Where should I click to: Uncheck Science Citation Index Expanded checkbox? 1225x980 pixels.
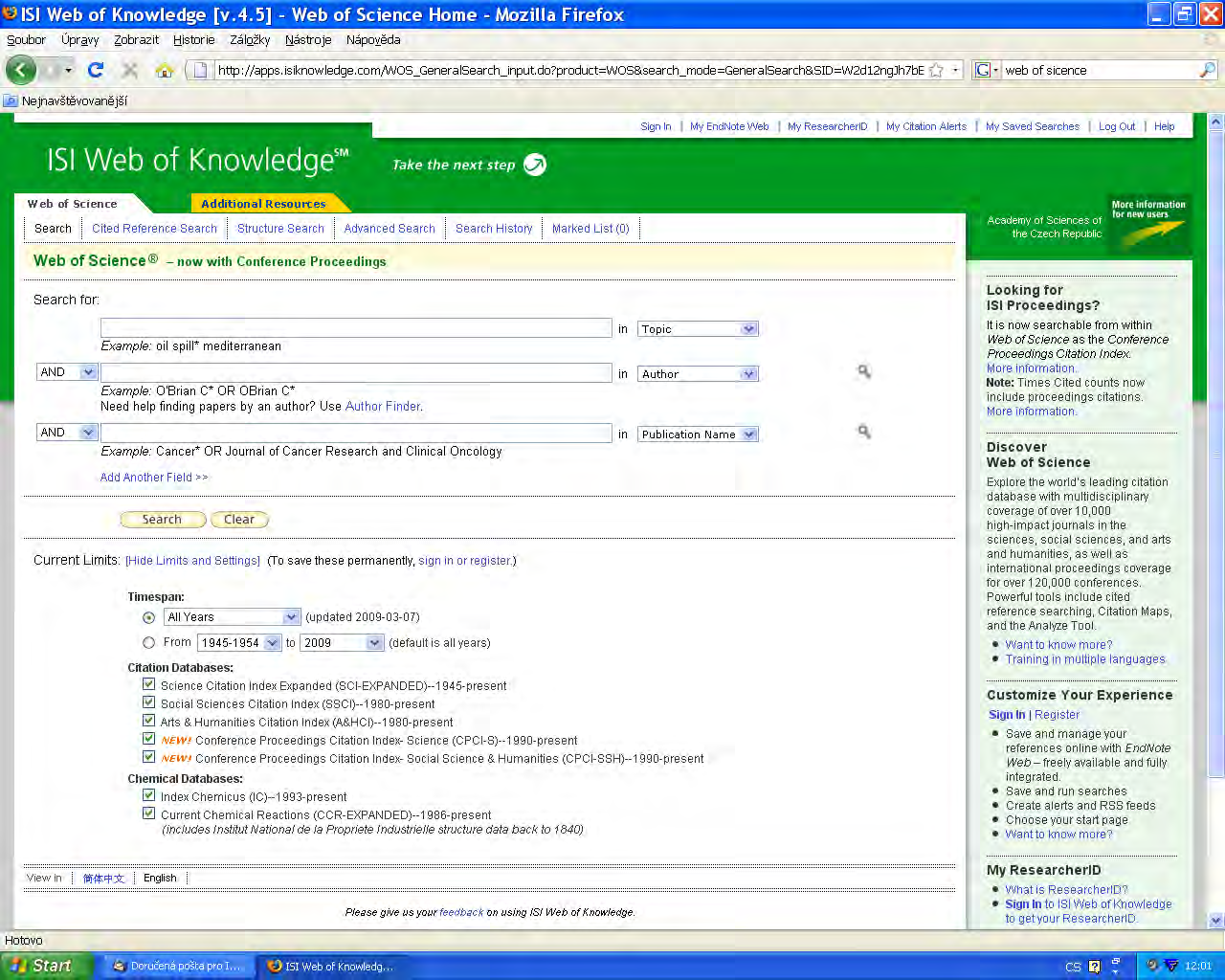pos(148,684)
